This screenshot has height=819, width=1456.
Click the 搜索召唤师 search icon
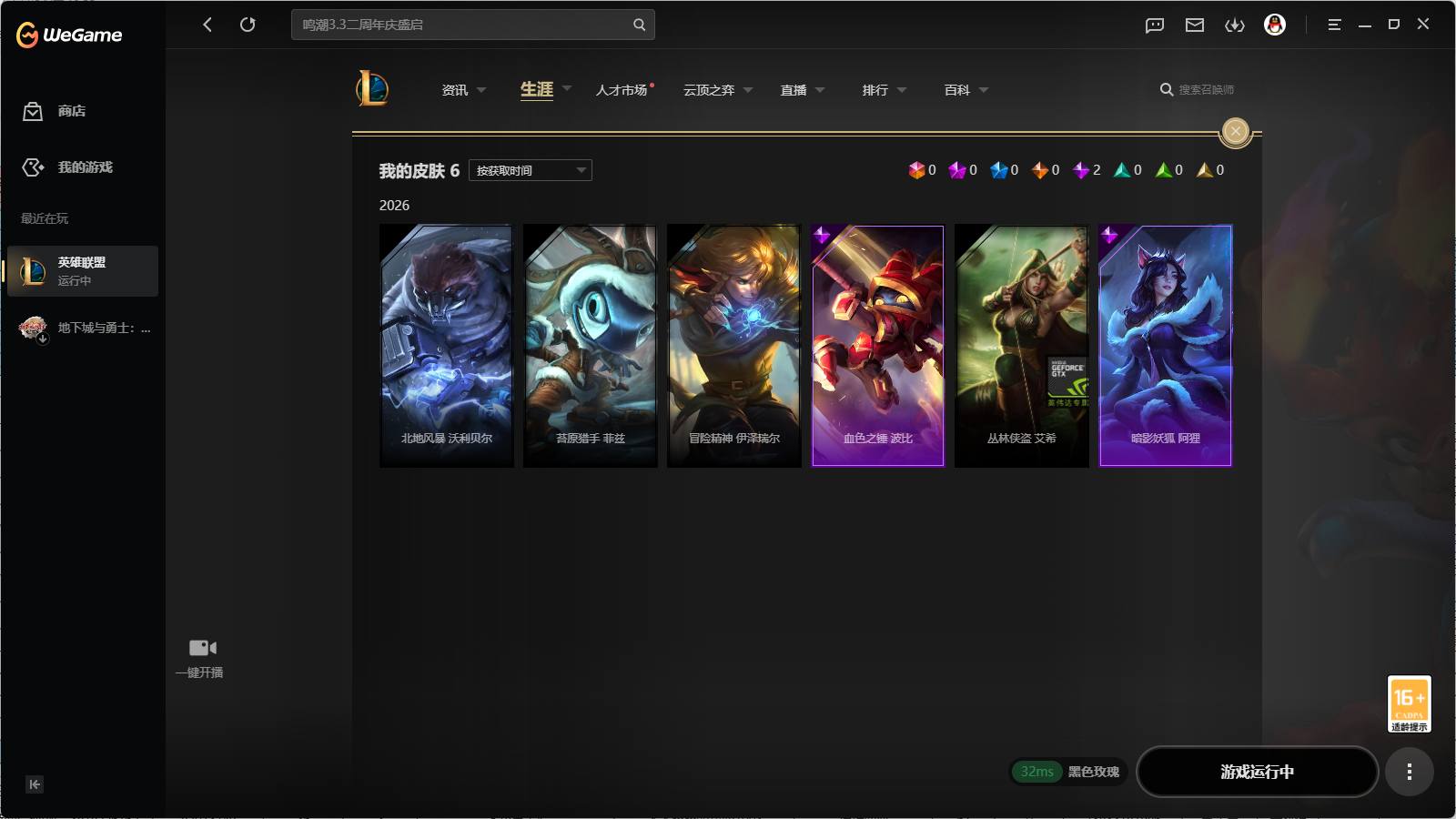pos(1166,89)
